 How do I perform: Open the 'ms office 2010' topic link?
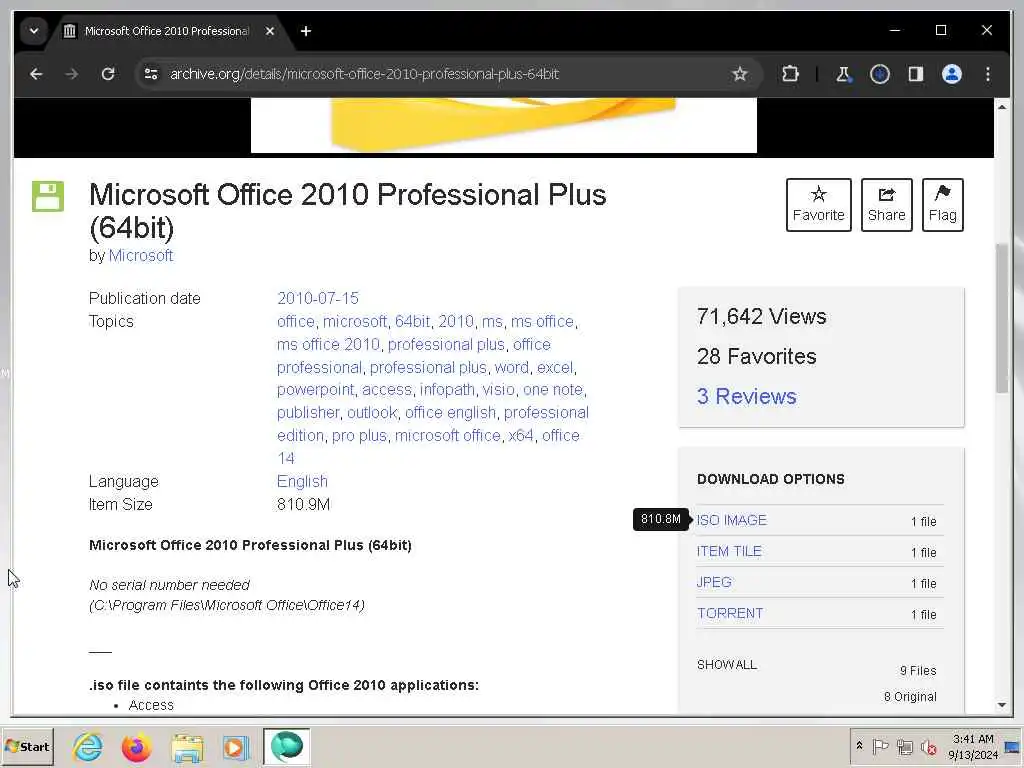(328, 344)
